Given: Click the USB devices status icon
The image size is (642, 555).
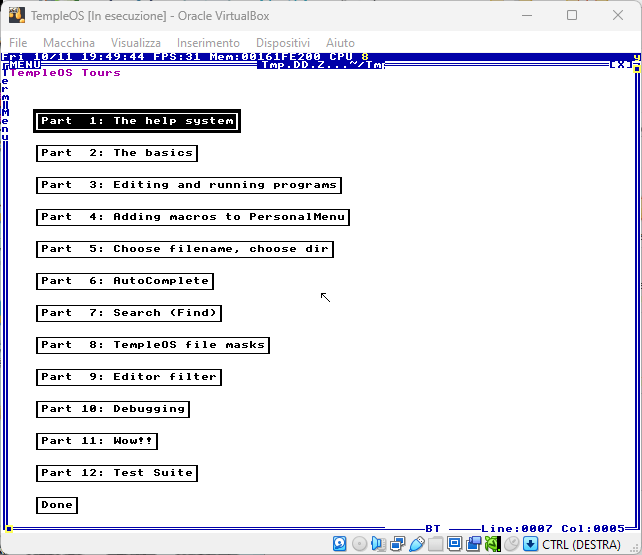Looking at the screenshot, I should (x=416, y=544).
